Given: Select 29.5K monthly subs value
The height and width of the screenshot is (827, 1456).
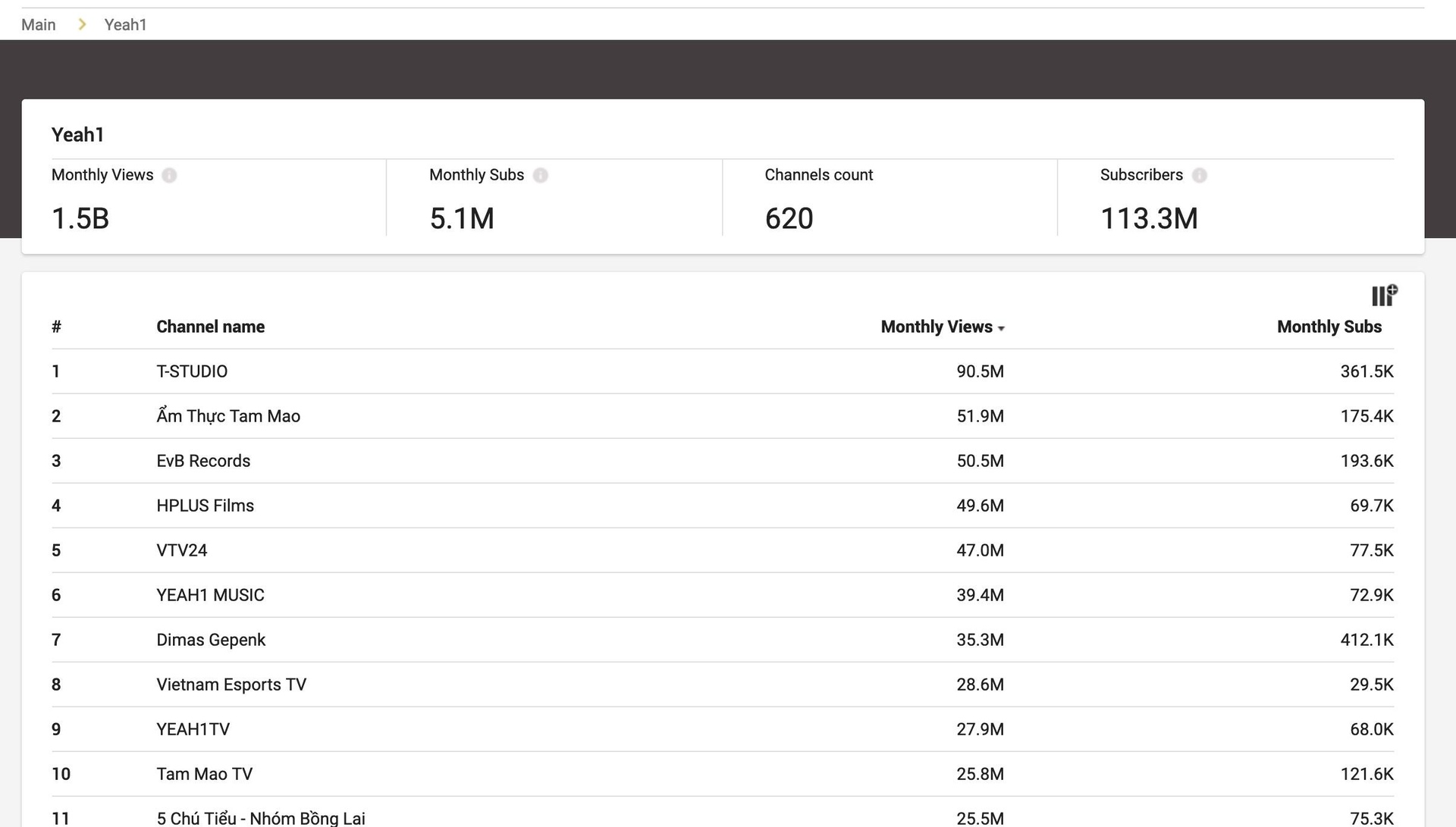Looking at the screenshot, I should point(1371,684).
